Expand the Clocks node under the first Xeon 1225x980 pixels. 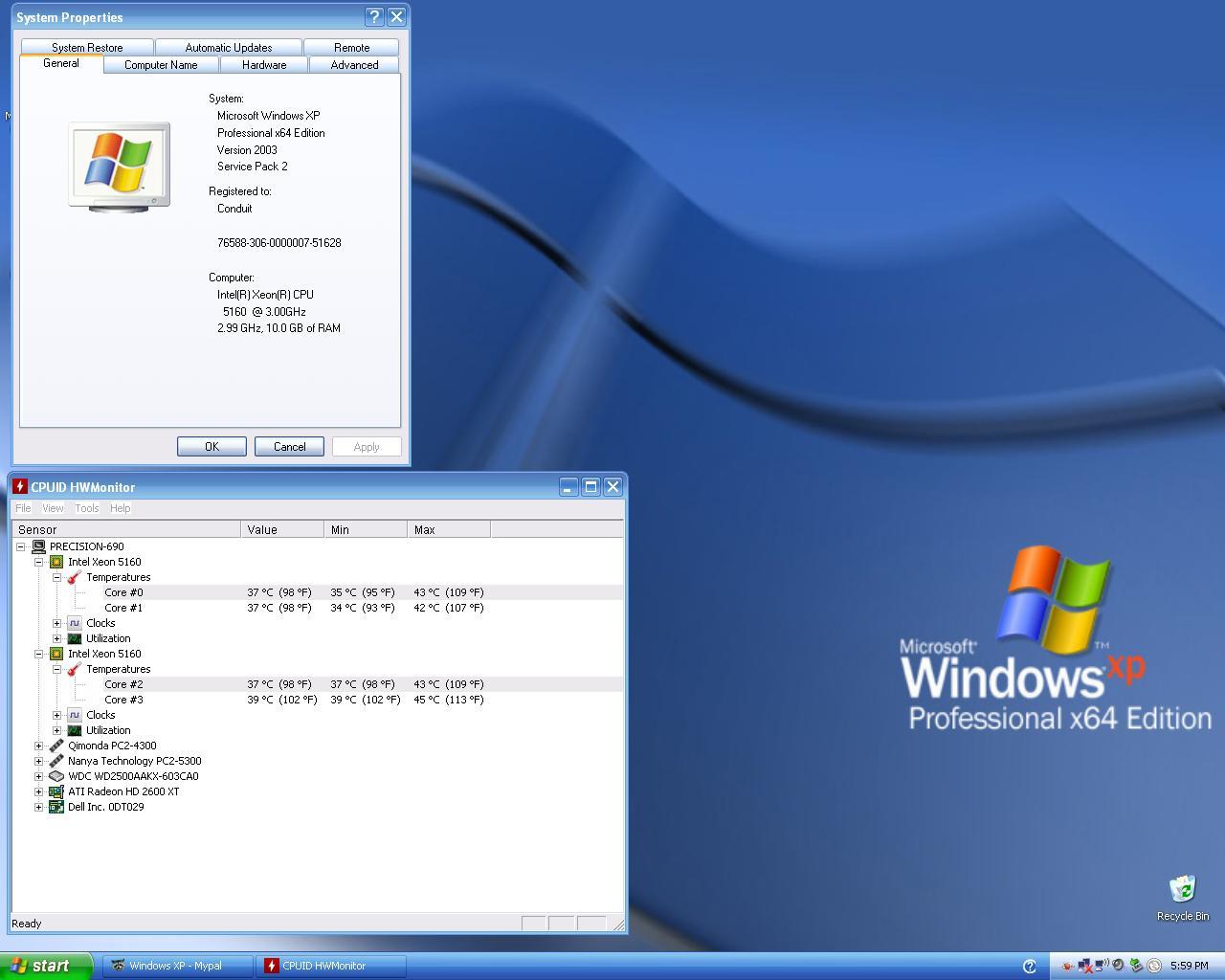pyautogui.click(x=56, y=623)
